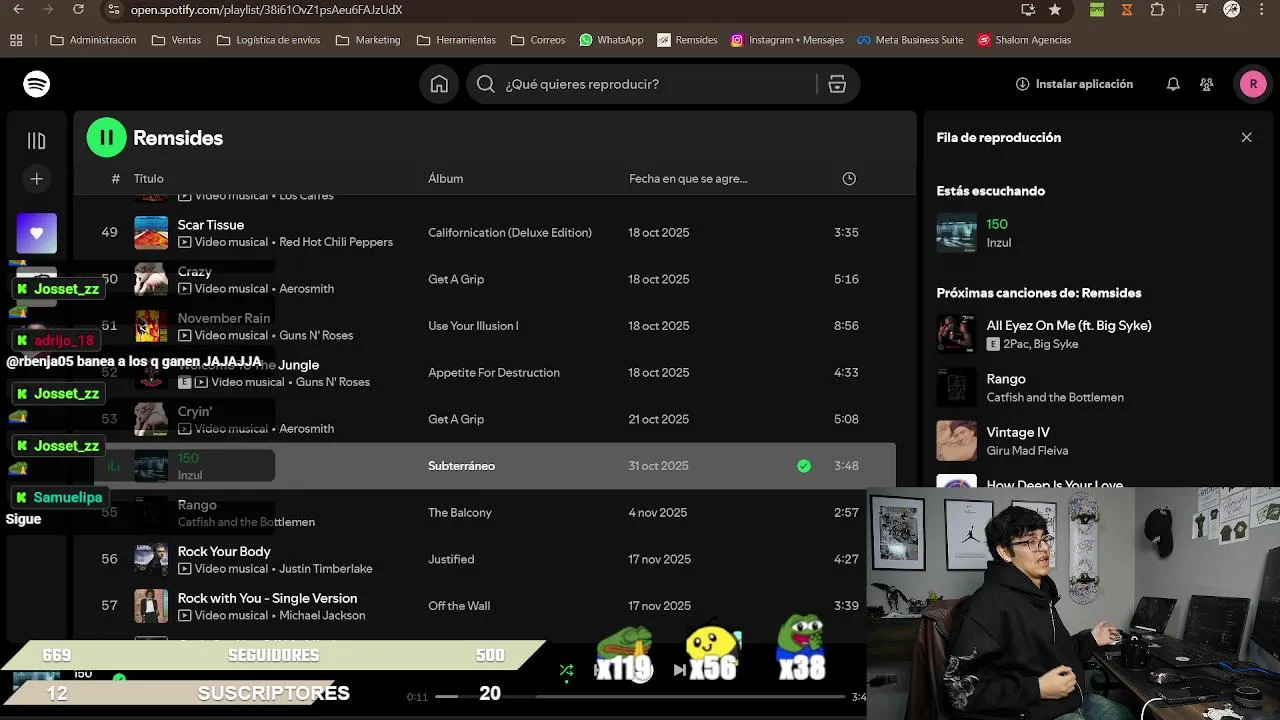Click Rock Your Body song title
1280x720 pixels.
click(x=224, y=552)
